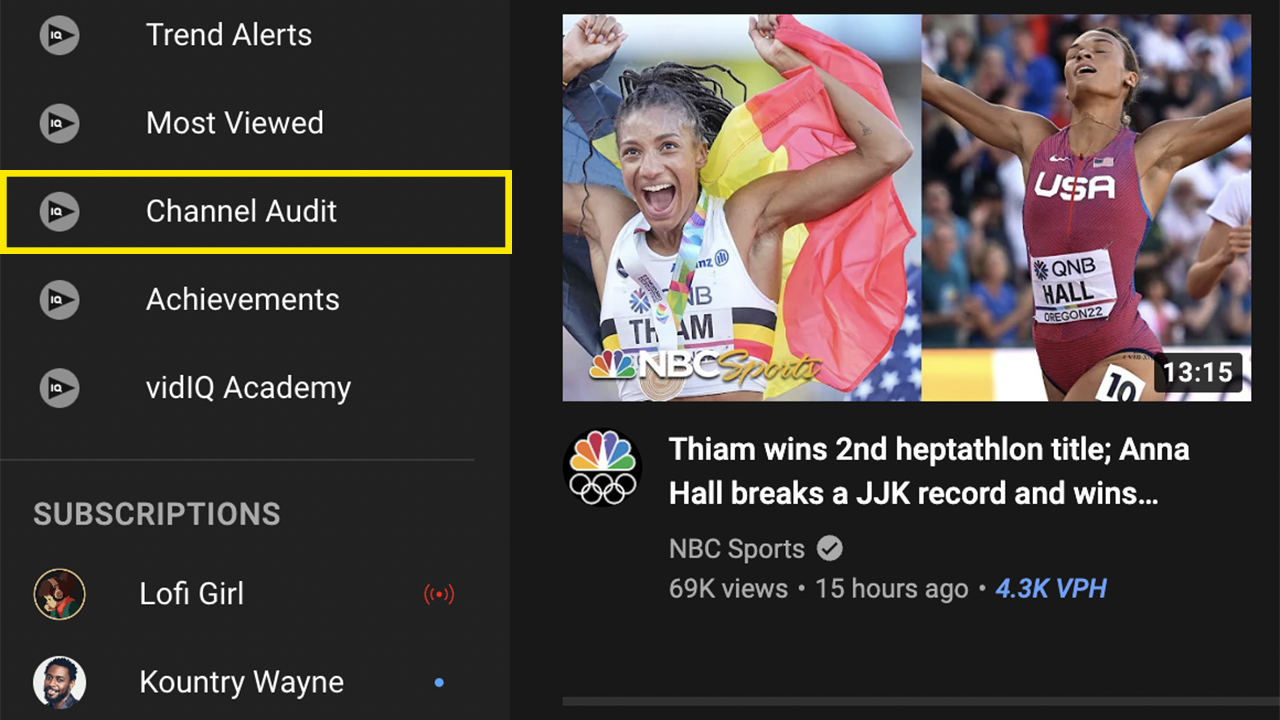
Task: Click the red live indicator beside Lofi Girl
Action: [x=439, y=595]
